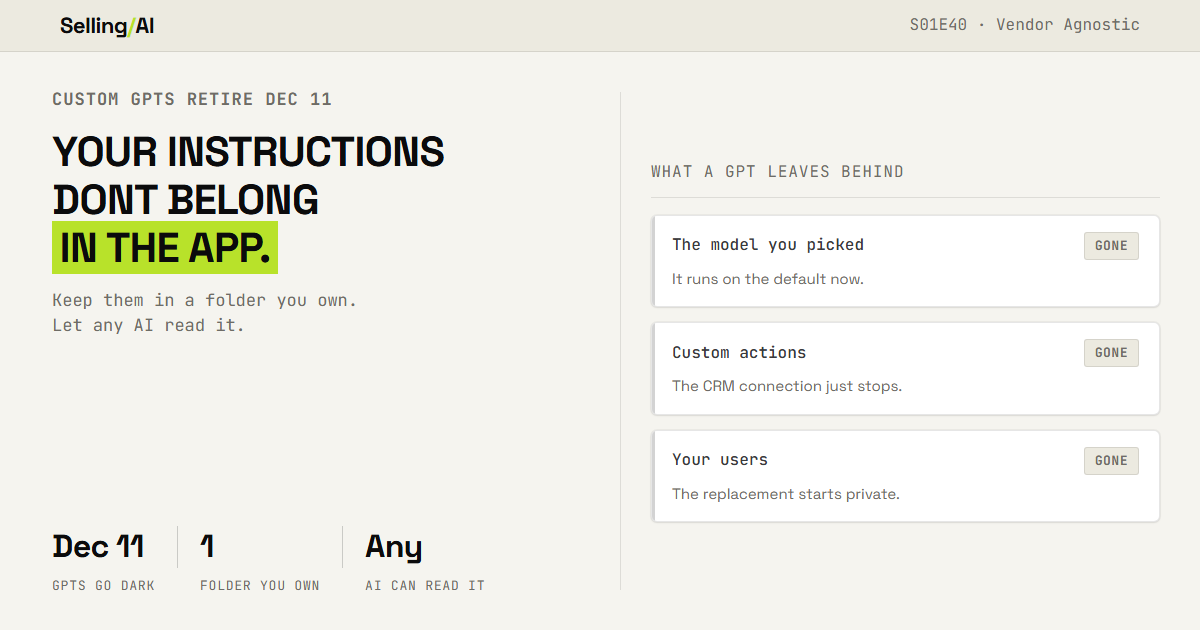Viewport: 1200px width, 630px height.
Task: Click the GONE badge on model card
Action: pos(1111,246)
